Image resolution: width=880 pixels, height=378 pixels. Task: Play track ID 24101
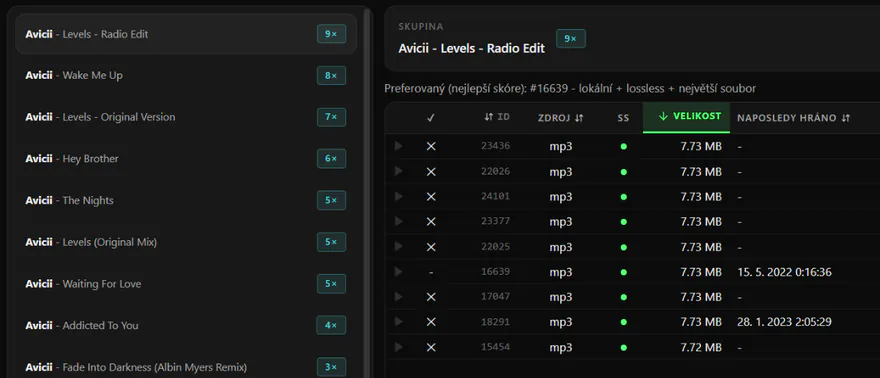click(398, 196)
